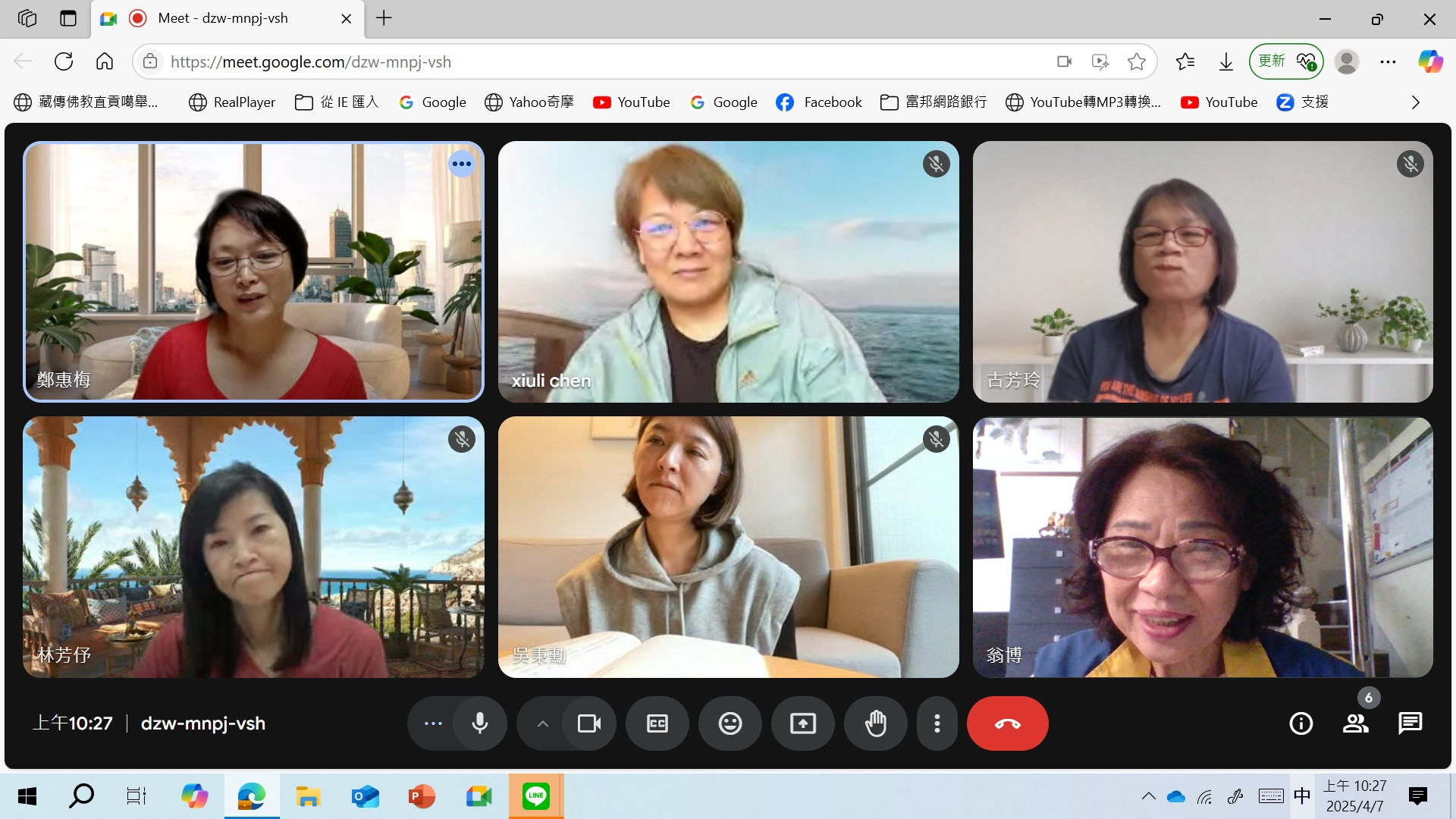Click the red leave call button
The image size is (1456, 819).
pos(1007,723)
